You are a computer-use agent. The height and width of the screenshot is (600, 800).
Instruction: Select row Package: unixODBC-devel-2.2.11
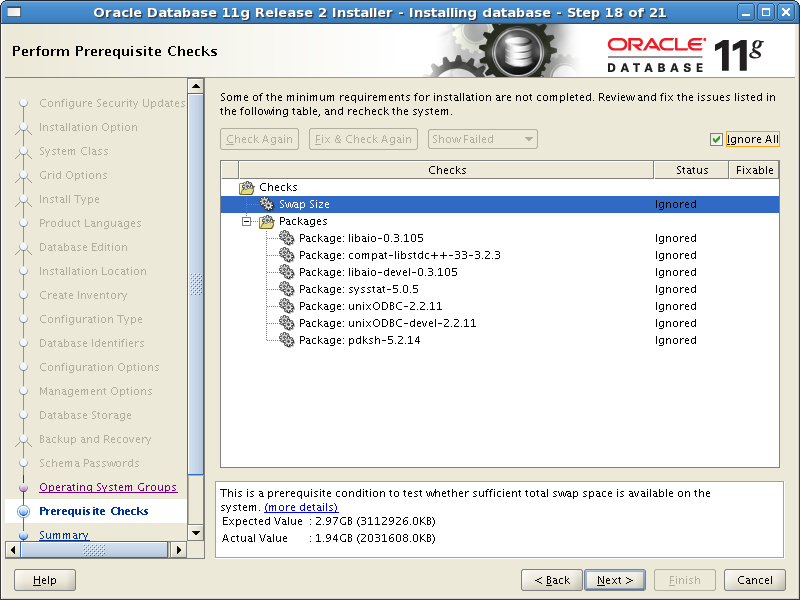tap(500, 323)
